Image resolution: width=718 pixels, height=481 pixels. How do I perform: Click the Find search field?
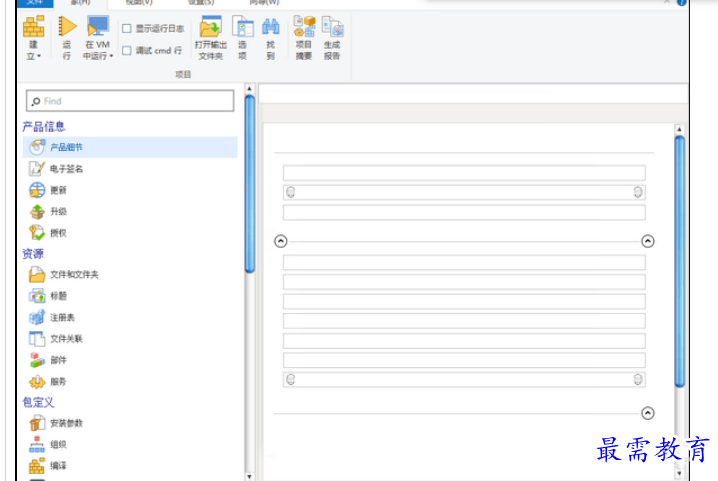[130, 101]
